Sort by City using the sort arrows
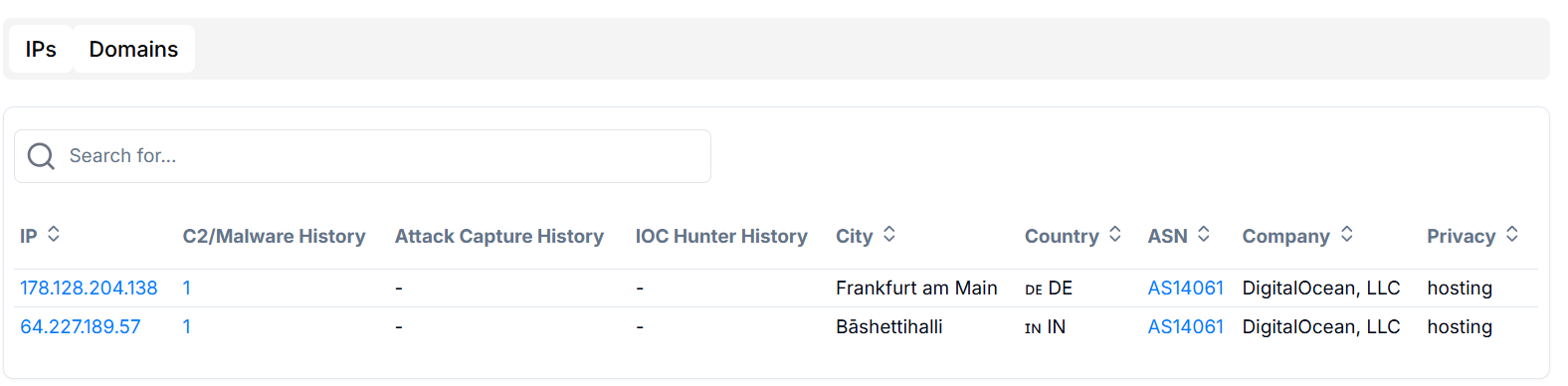This screenshot has width=1568, height=386. click(x=889, y=234)
